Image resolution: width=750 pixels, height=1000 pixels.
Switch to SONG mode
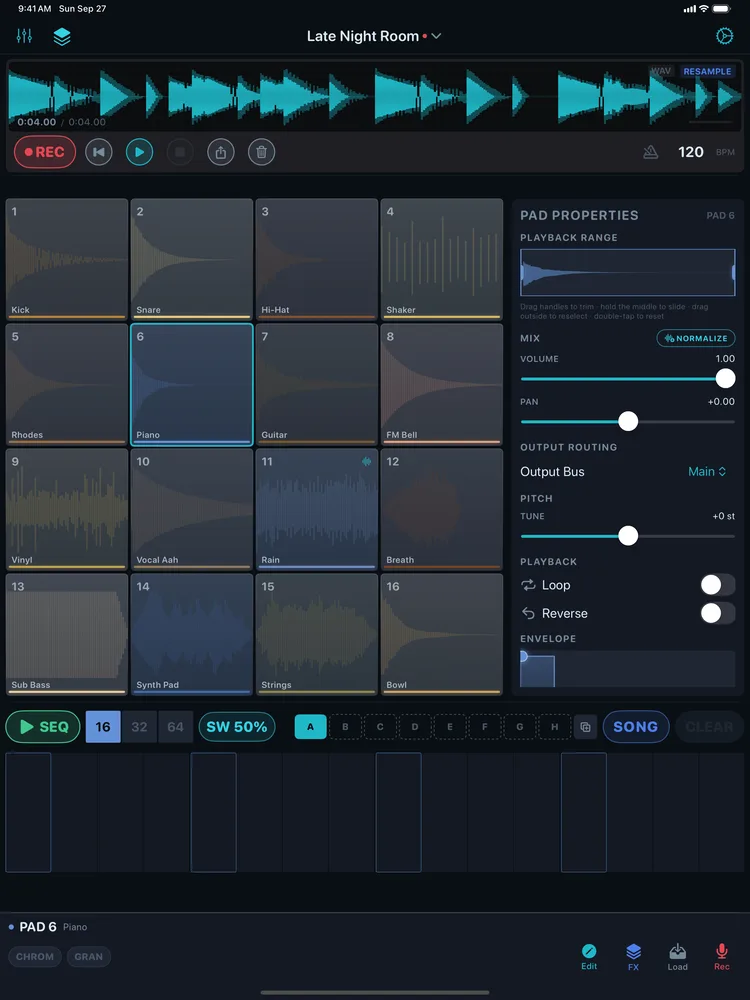pos(635,726)
